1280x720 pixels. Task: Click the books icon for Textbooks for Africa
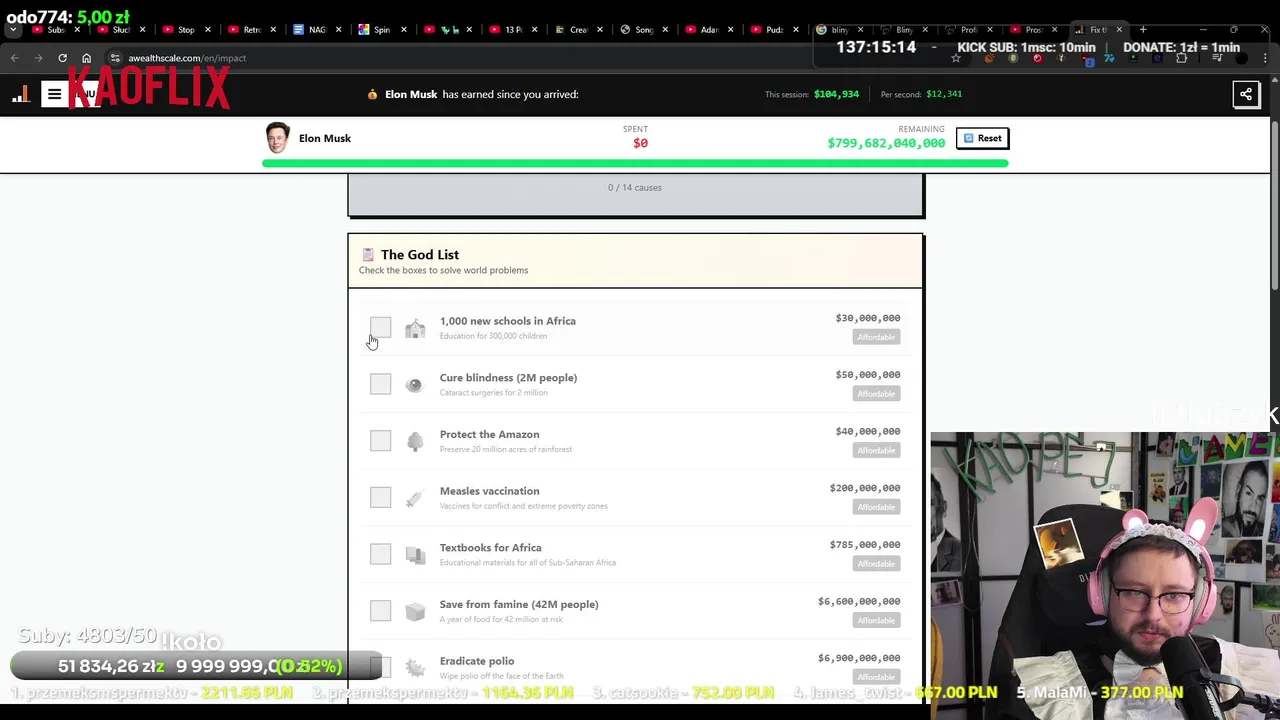(415, 555)
